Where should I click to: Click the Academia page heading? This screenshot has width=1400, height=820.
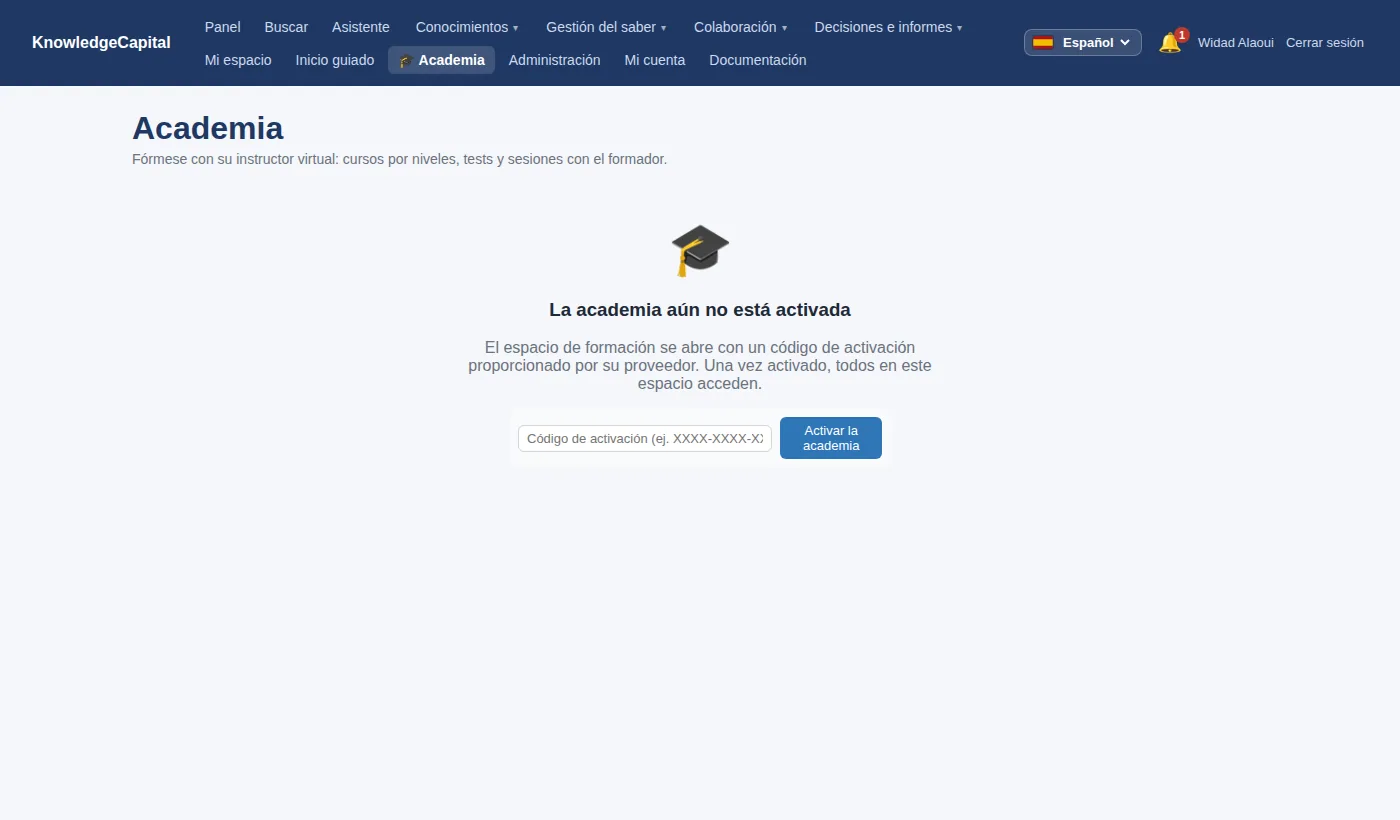coord(208,128)
